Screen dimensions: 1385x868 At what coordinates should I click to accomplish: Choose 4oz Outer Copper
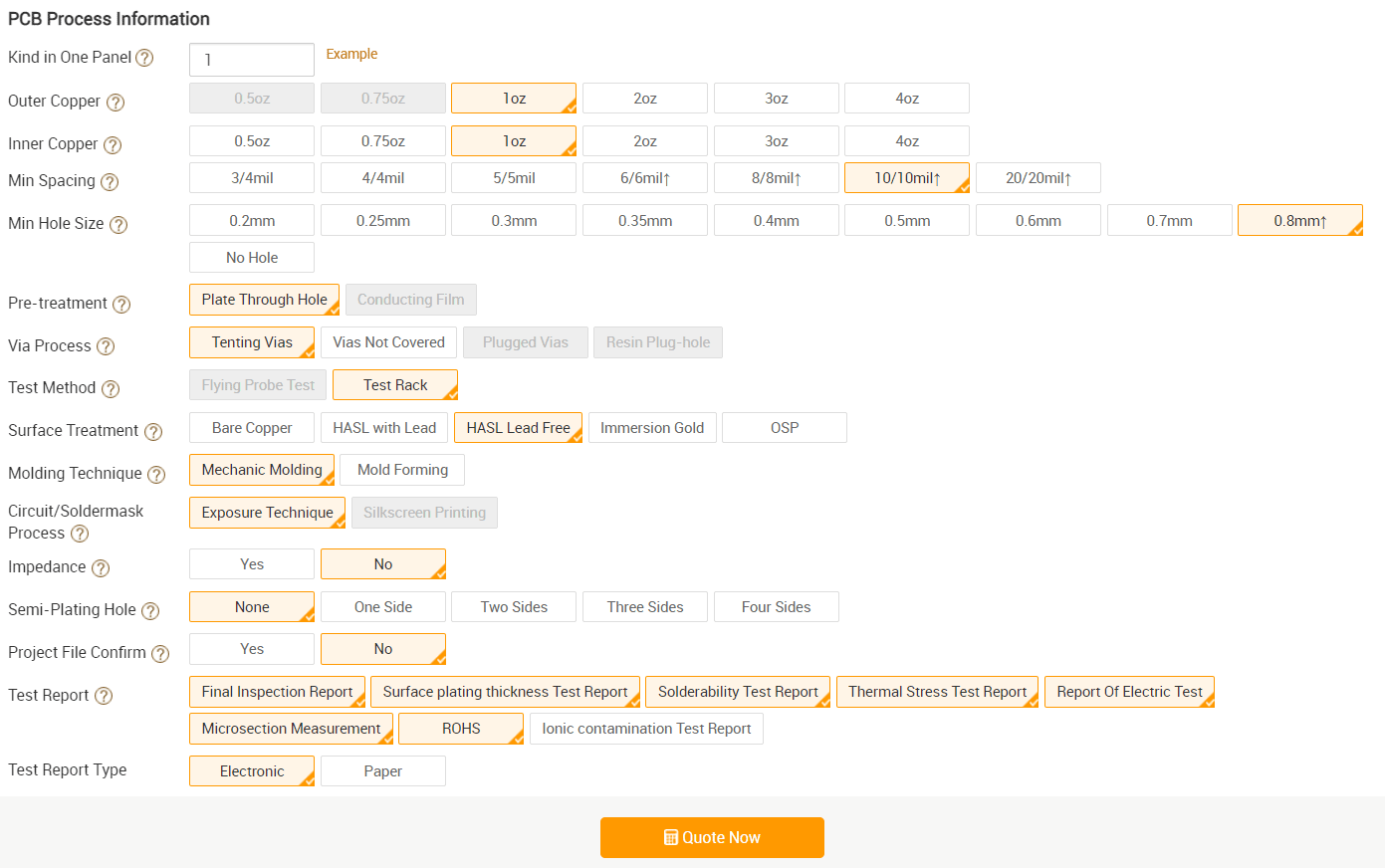point(907,99)
